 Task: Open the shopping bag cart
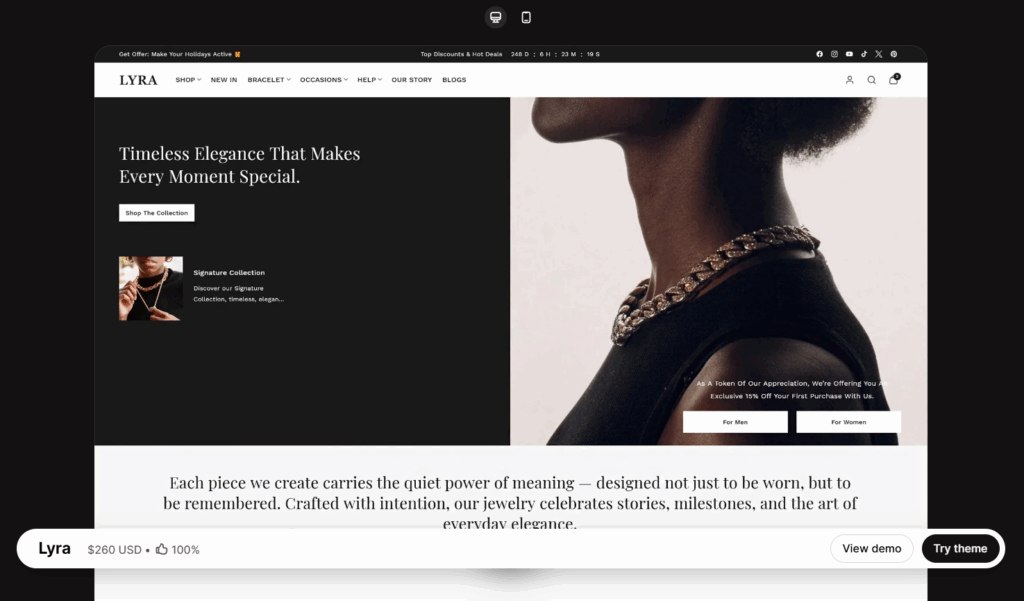pyautogui.click(x=894, y=80)
